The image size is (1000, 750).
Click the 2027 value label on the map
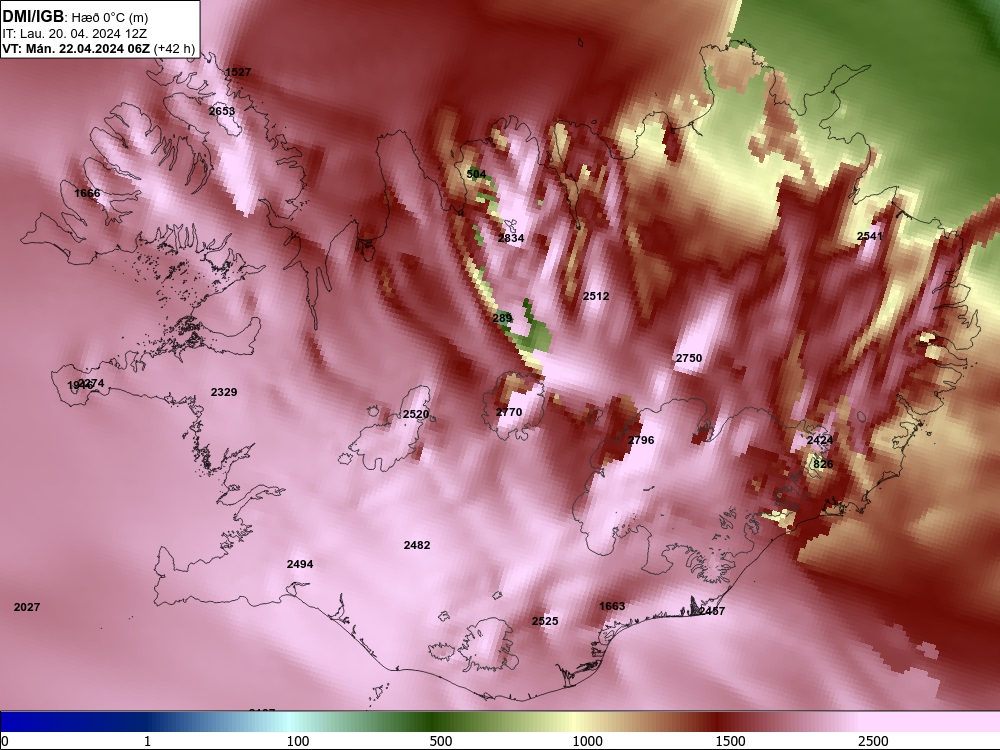tap(27, 607)
